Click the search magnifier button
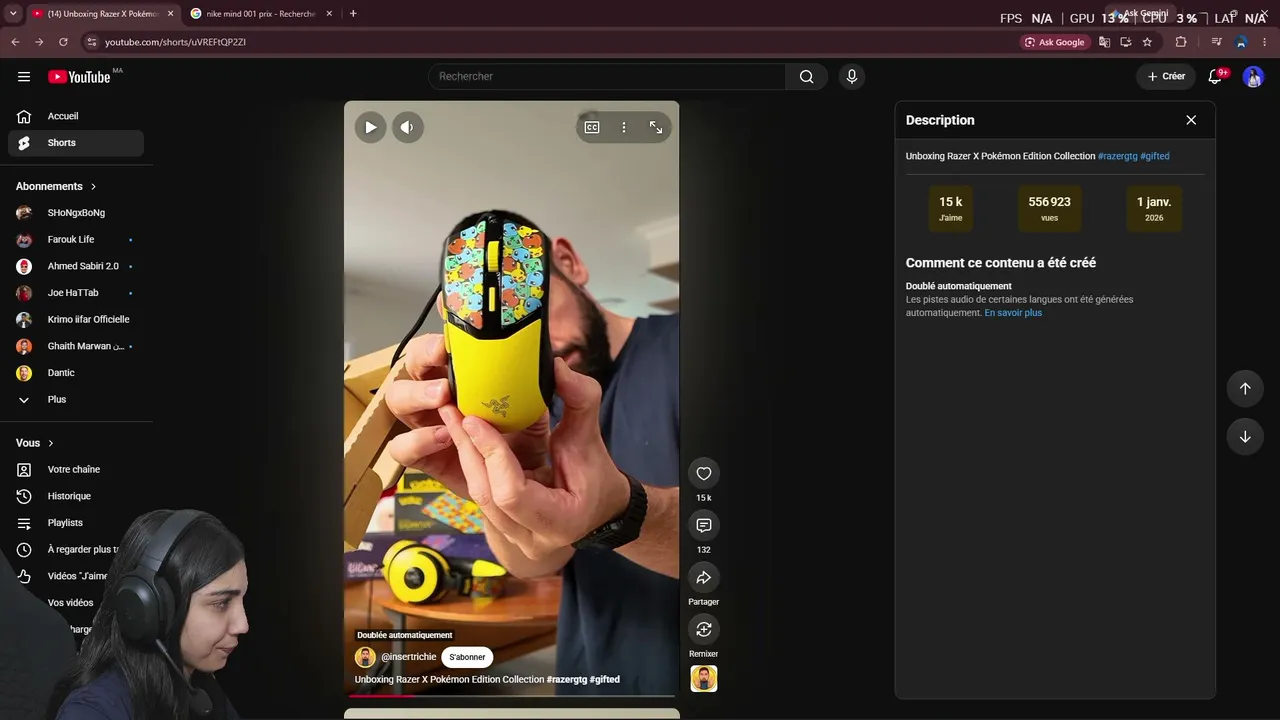This screenshot has width=1280, height=720. click(806, 77)
